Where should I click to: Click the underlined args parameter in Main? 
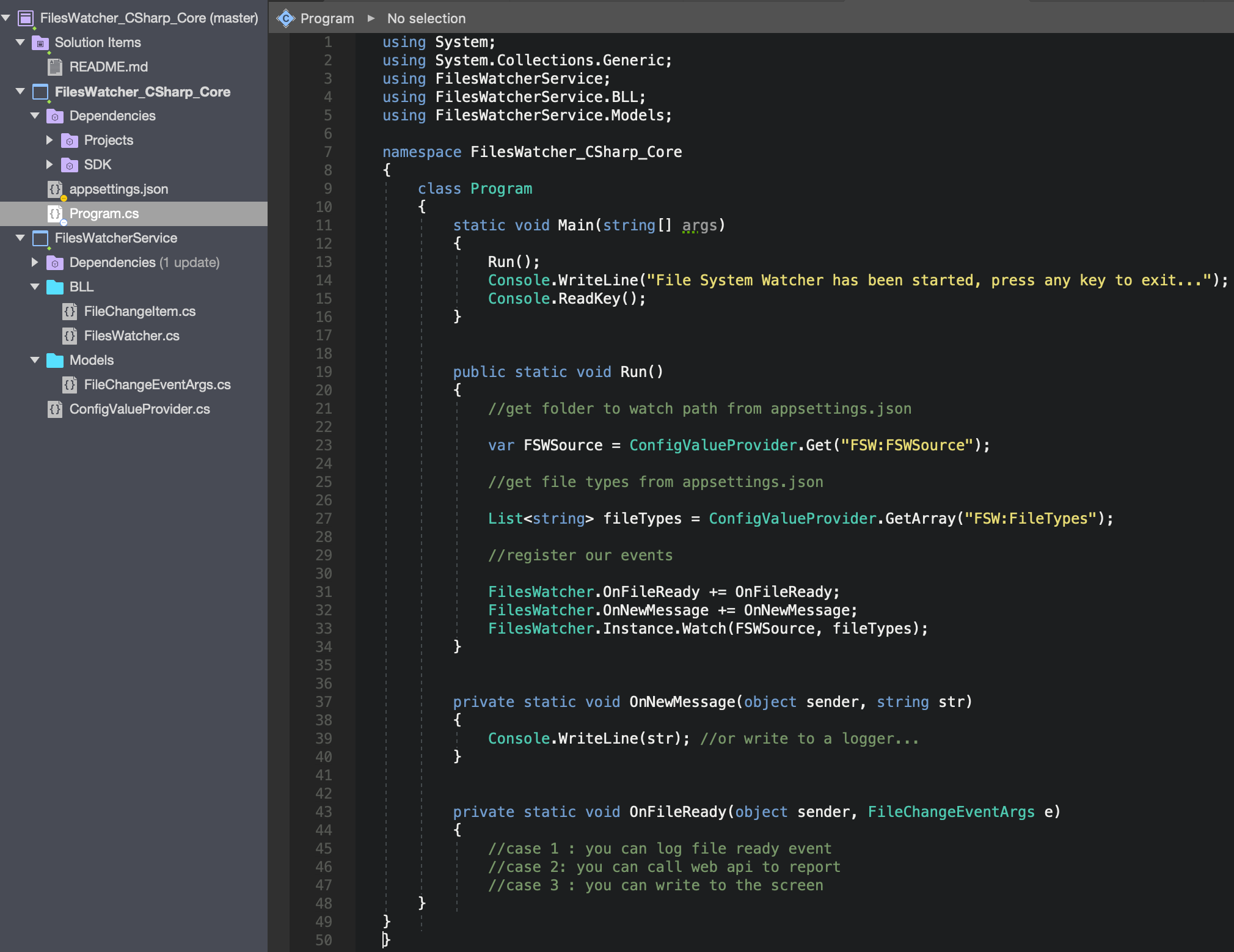(x=699, y=225)
